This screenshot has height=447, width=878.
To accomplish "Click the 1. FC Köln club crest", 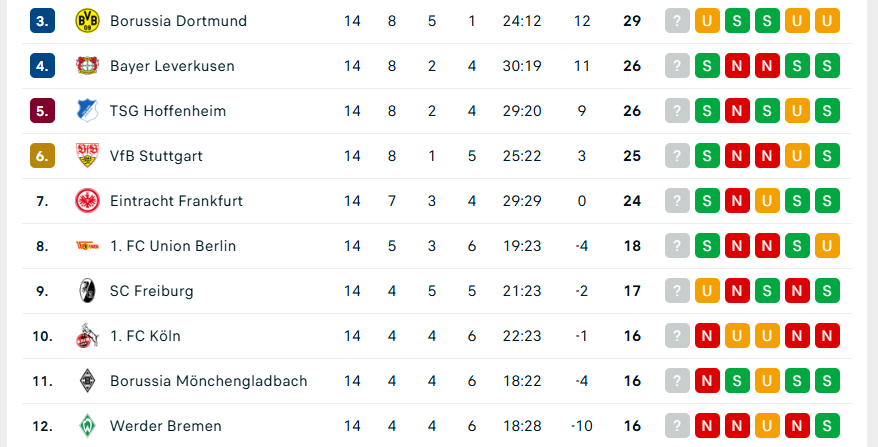I will tap(88, 336).
